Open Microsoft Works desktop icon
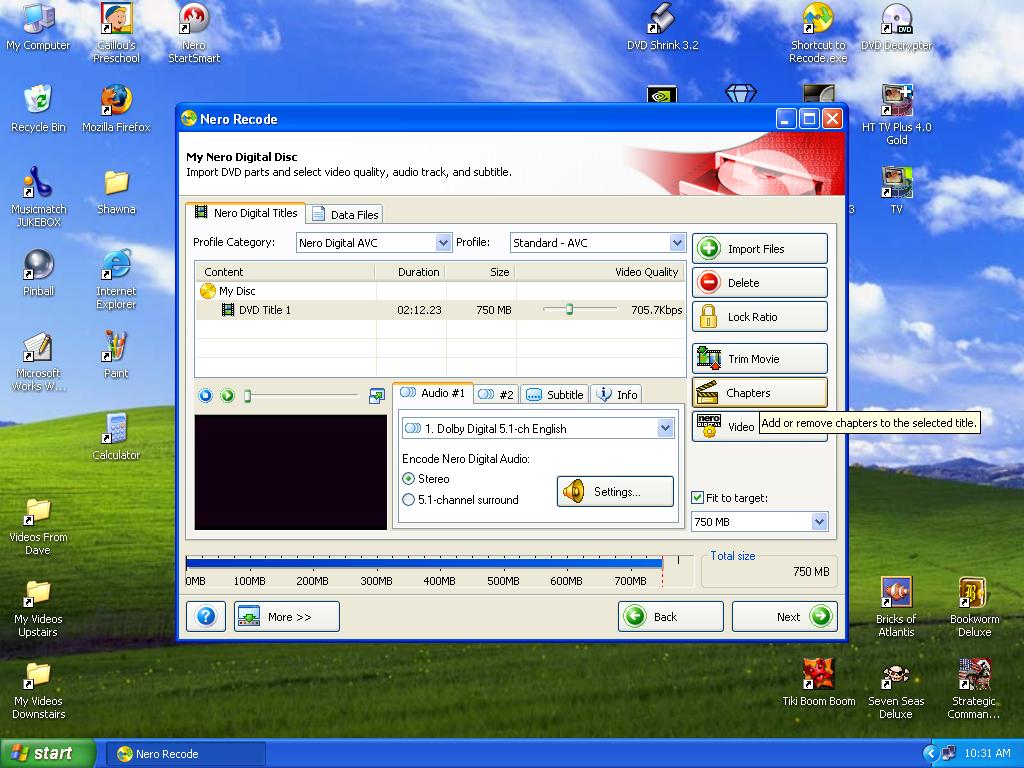This screenshot has width=1024, height=768. (38, 361)
